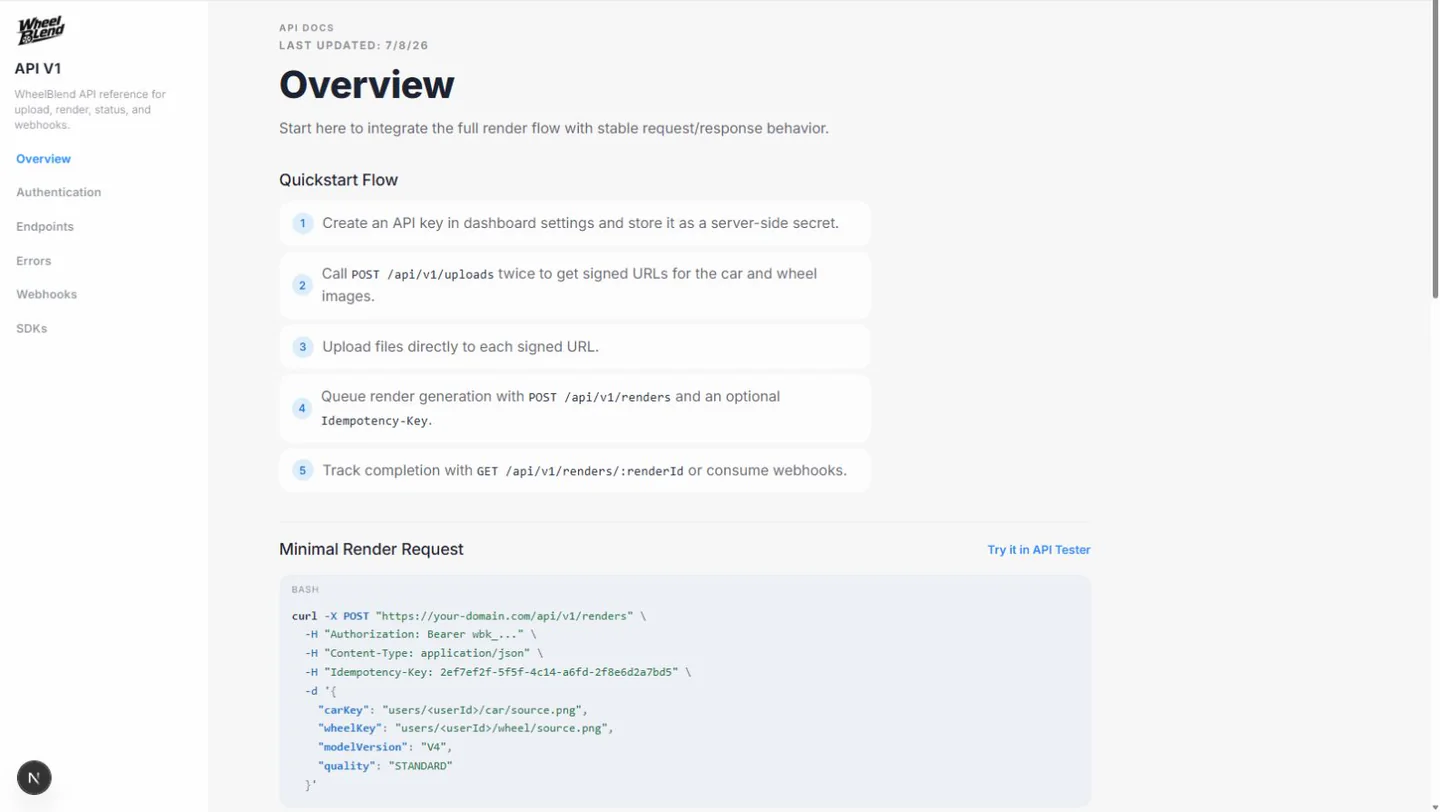The height and width of the screenshot is (812, 1440).
Task: Click the API DOCS breadcrumb label
Action: (307, 28)
